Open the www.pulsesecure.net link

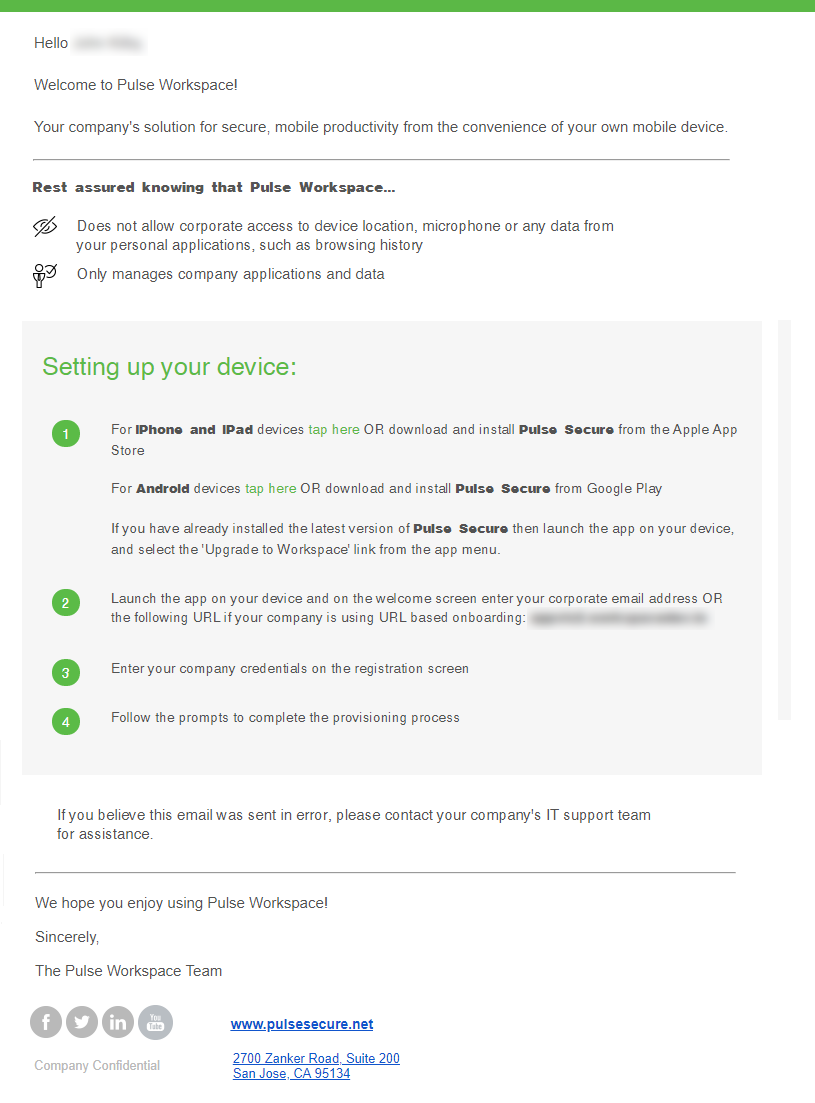click(302, 1024)
